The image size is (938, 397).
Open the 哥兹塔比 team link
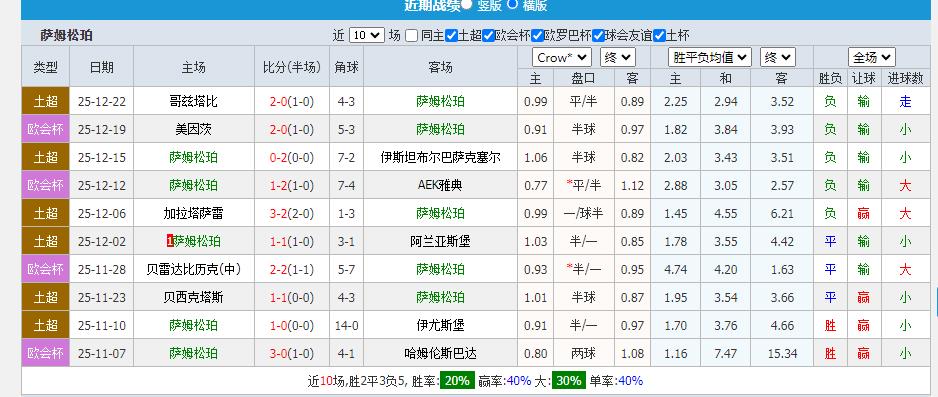(193, 102)
